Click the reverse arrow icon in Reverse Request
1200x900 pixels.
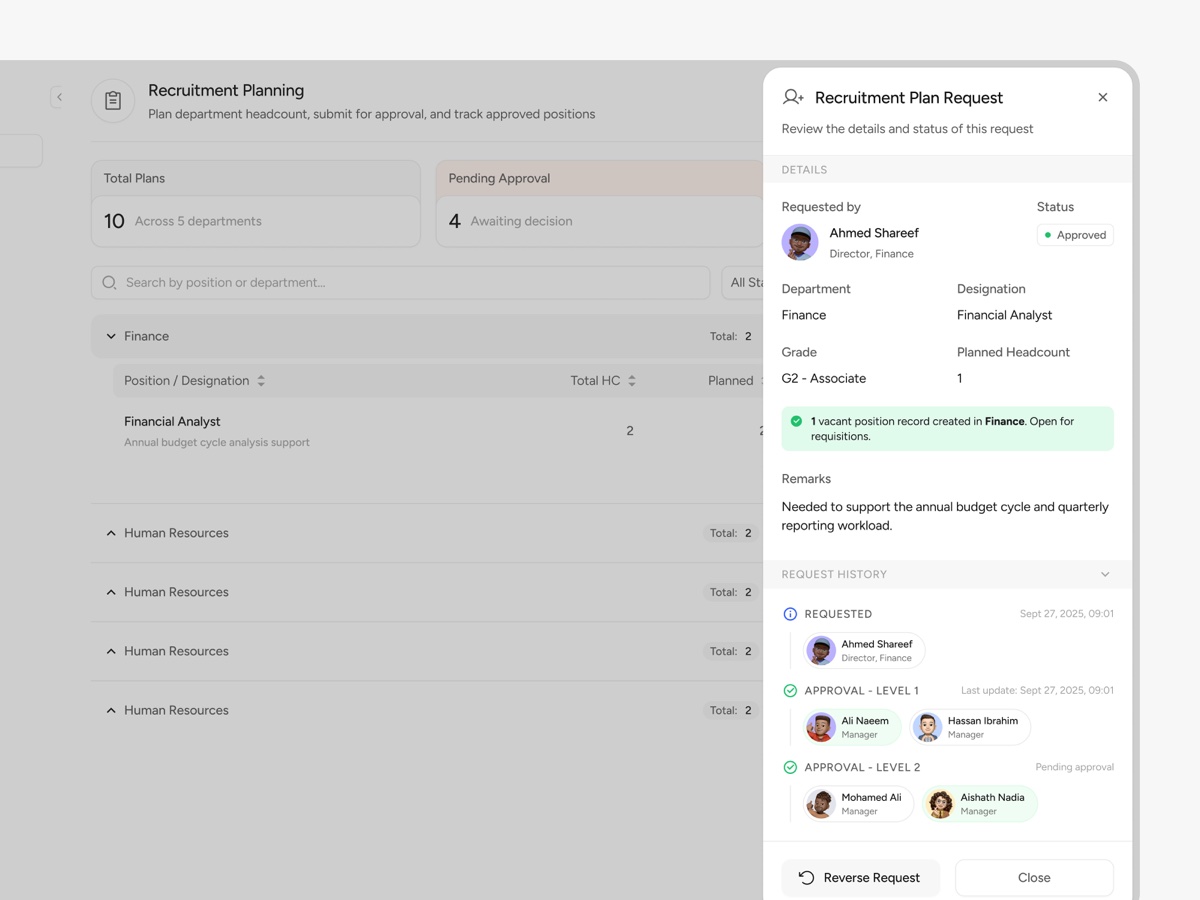point(806,878)
